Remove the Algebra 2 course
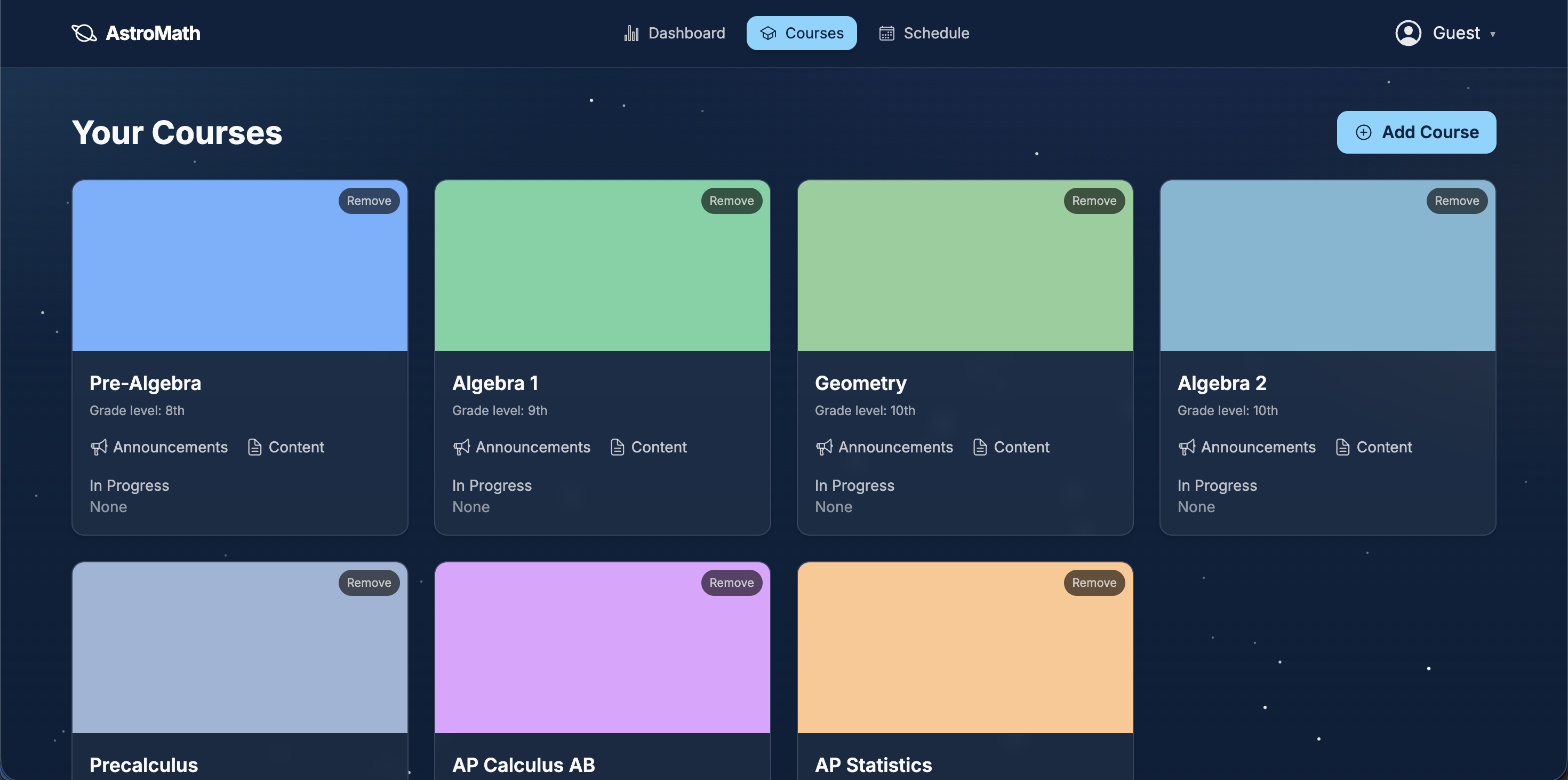The image size is (1568, 780). [1457, 201]
